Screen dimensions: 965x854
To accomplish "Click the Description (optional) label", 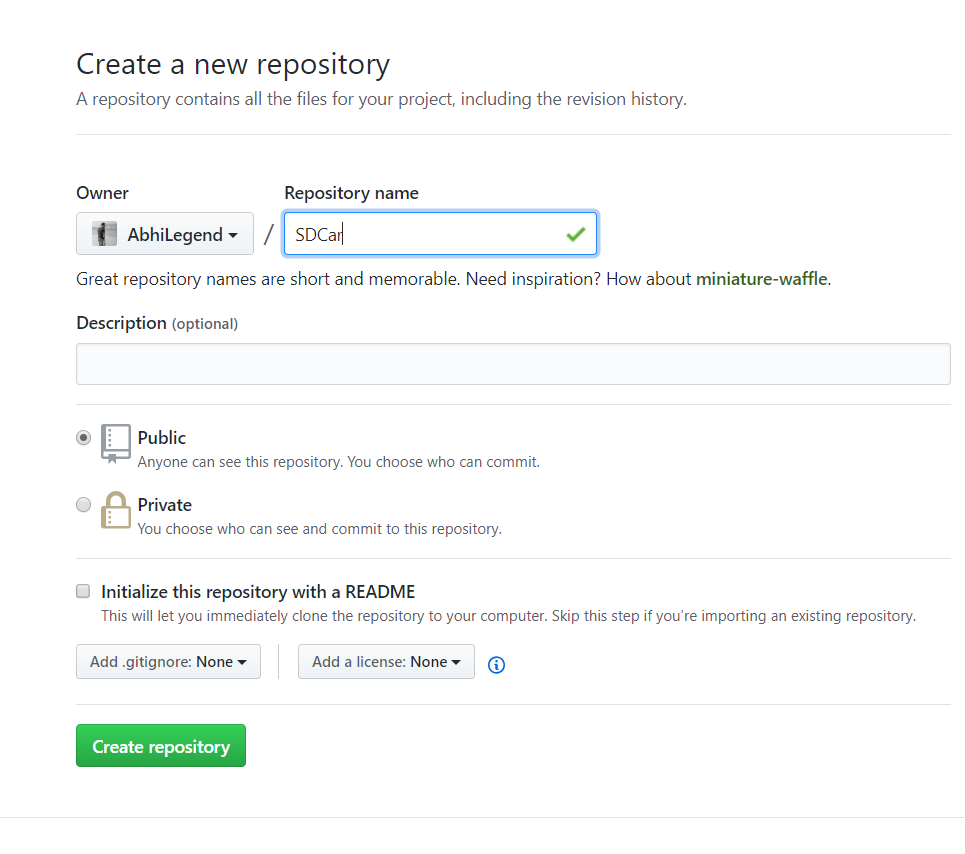I will click(157, 323).
